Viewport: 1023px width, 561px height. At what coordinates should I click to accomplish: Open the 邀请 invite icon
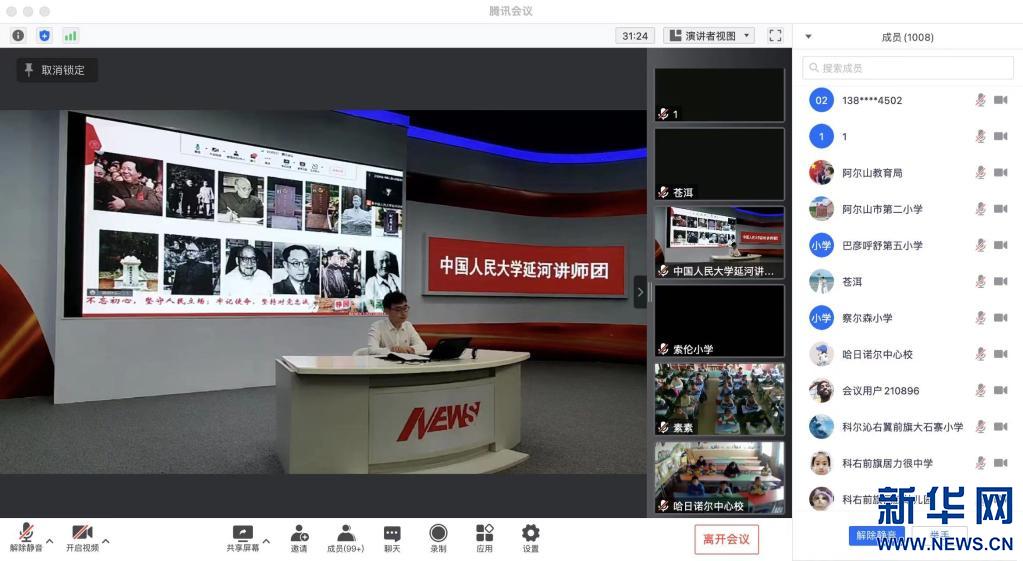click(x=299, y=538)
